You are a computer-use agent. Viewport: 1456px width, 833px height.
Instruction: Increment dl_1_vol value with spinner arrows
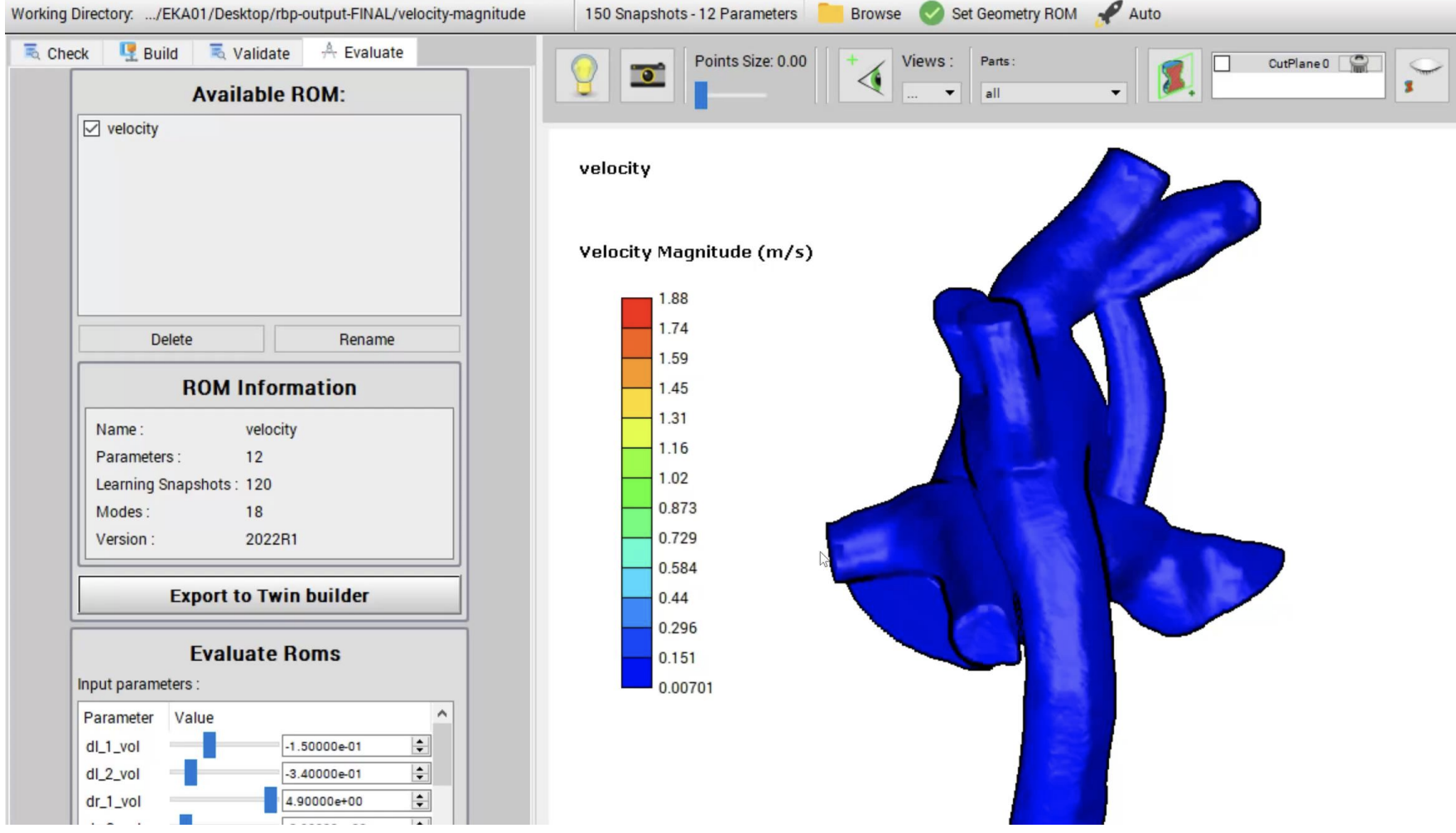tap(420, 741)
